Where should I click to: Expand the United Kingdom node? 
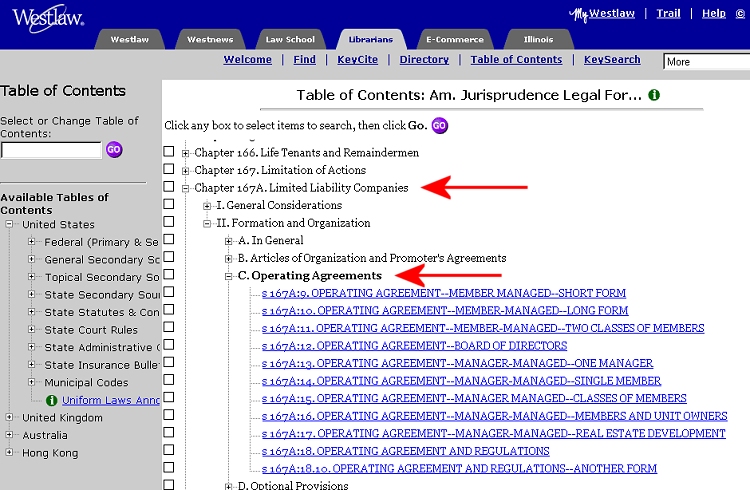[x=9, y=417]
